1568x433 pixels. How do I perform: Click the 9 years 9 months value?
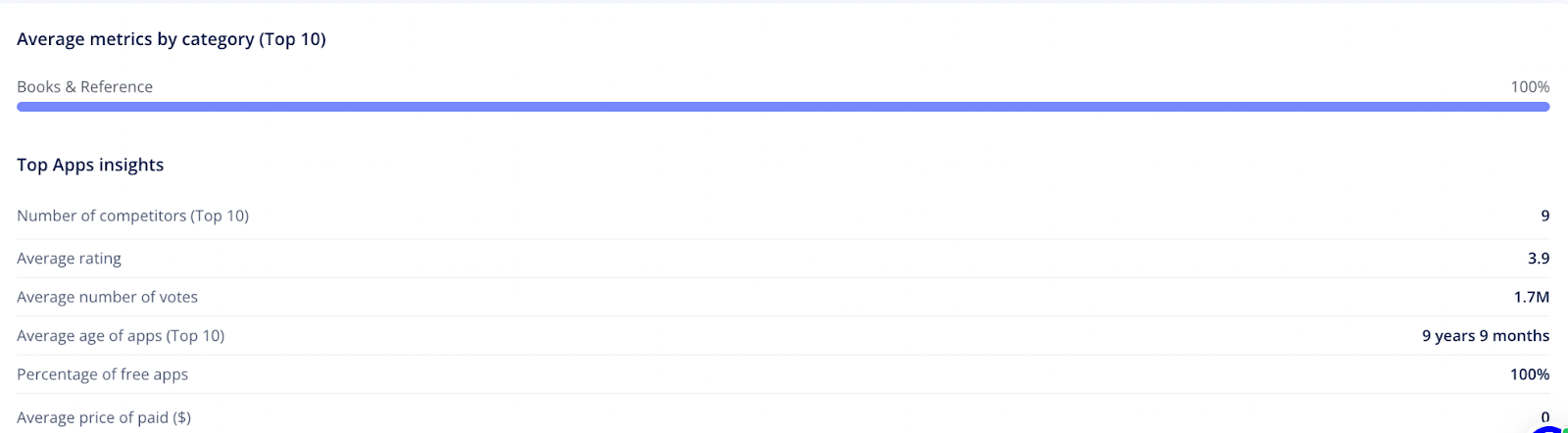tap(1485, 336)
